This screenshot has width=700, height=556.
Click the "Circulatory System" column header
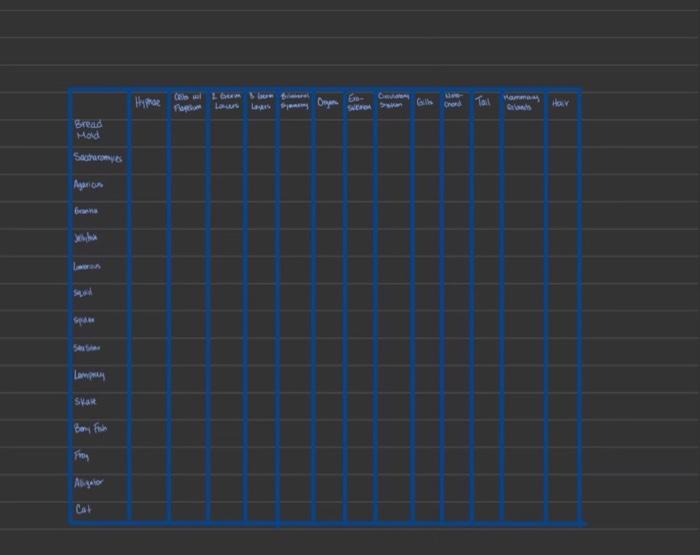[393, 100]
